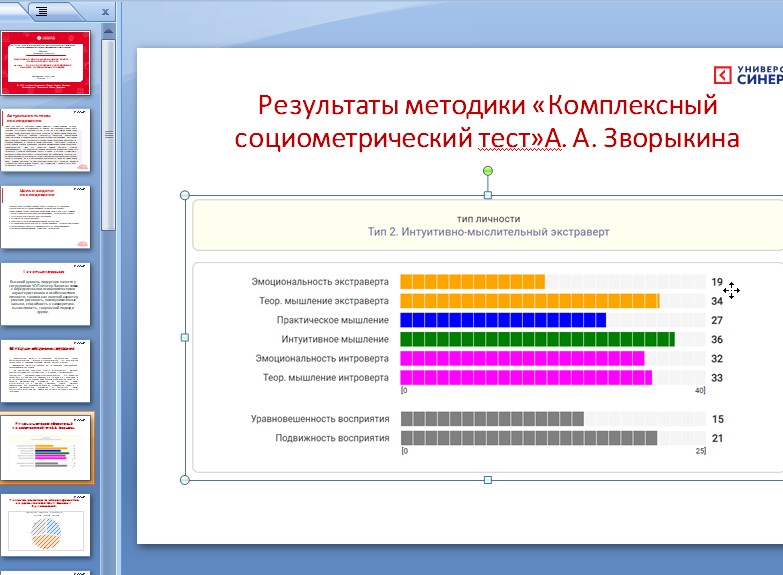Viewport: 783px width, 575px height.
Task: Click the picture's top-center square resize handle
Action: tap(488, 195)
